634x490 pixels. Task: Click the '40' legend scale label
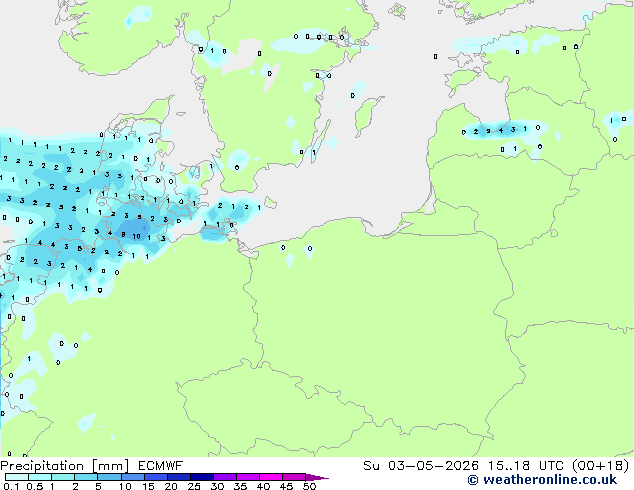[263, 486]
